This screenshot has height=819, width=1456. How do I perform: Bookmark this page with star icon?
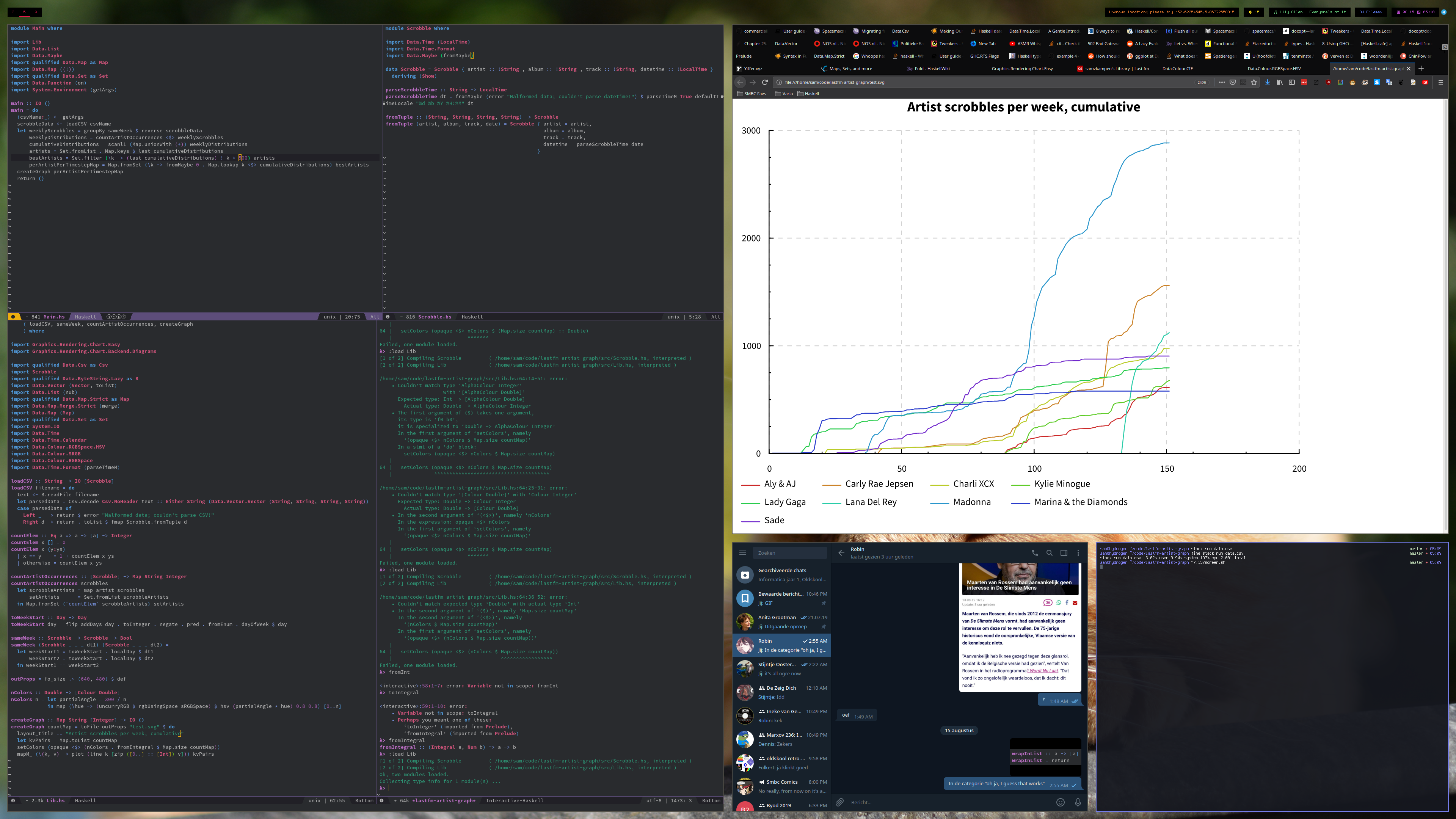pos(1254,83)
